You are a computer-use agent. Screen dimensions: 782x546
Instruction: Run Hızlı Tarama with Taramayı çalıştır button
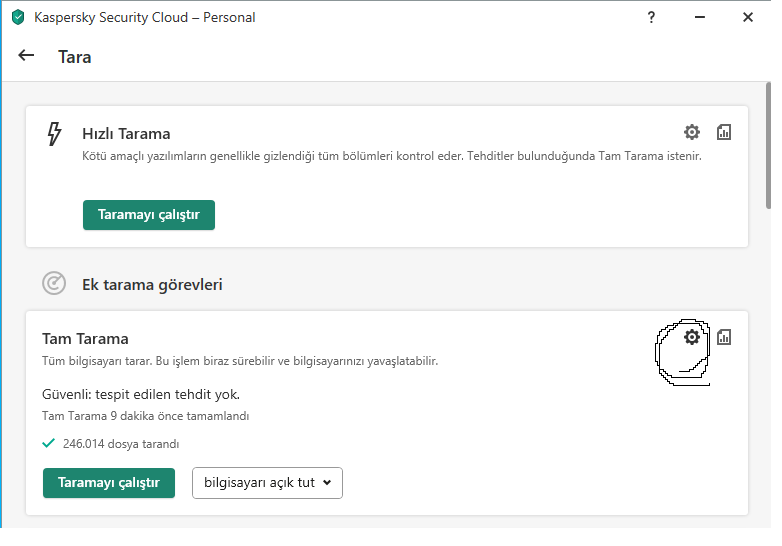148,215
